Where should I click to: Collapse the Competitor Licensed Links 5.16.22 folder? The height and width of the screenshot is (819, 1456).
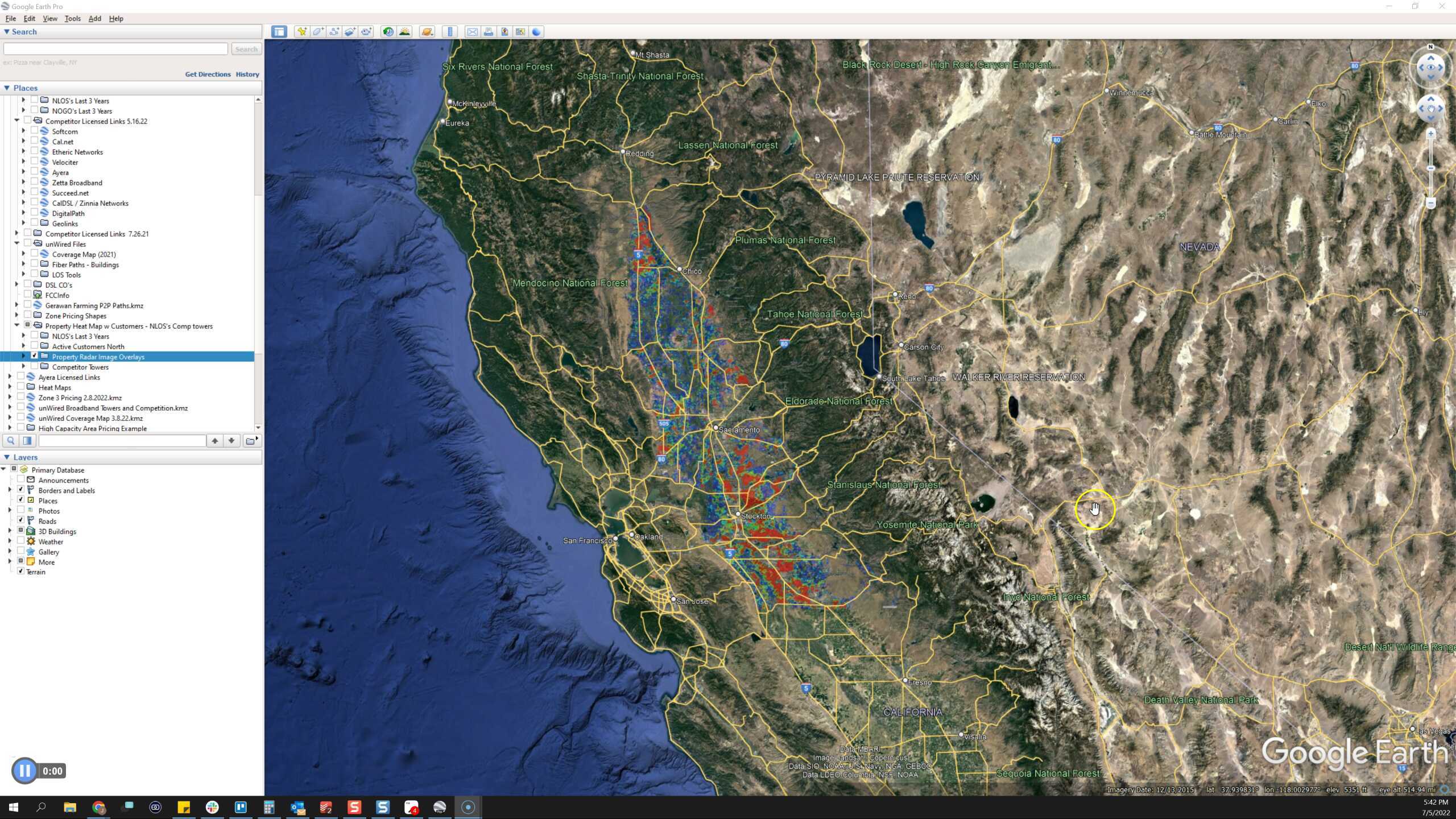[17, 121]
